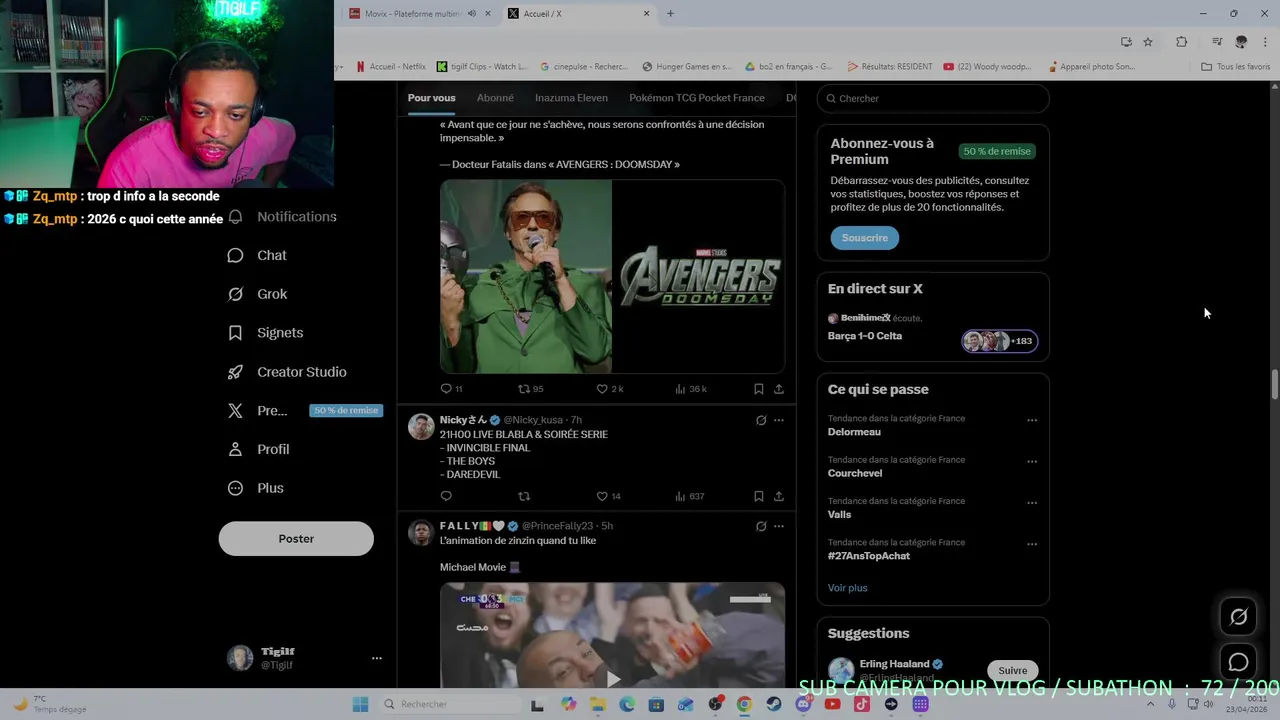Screen dimensions: 1280x720
Task: Click Voir plus under trends
Action: [x=847, y=588]
